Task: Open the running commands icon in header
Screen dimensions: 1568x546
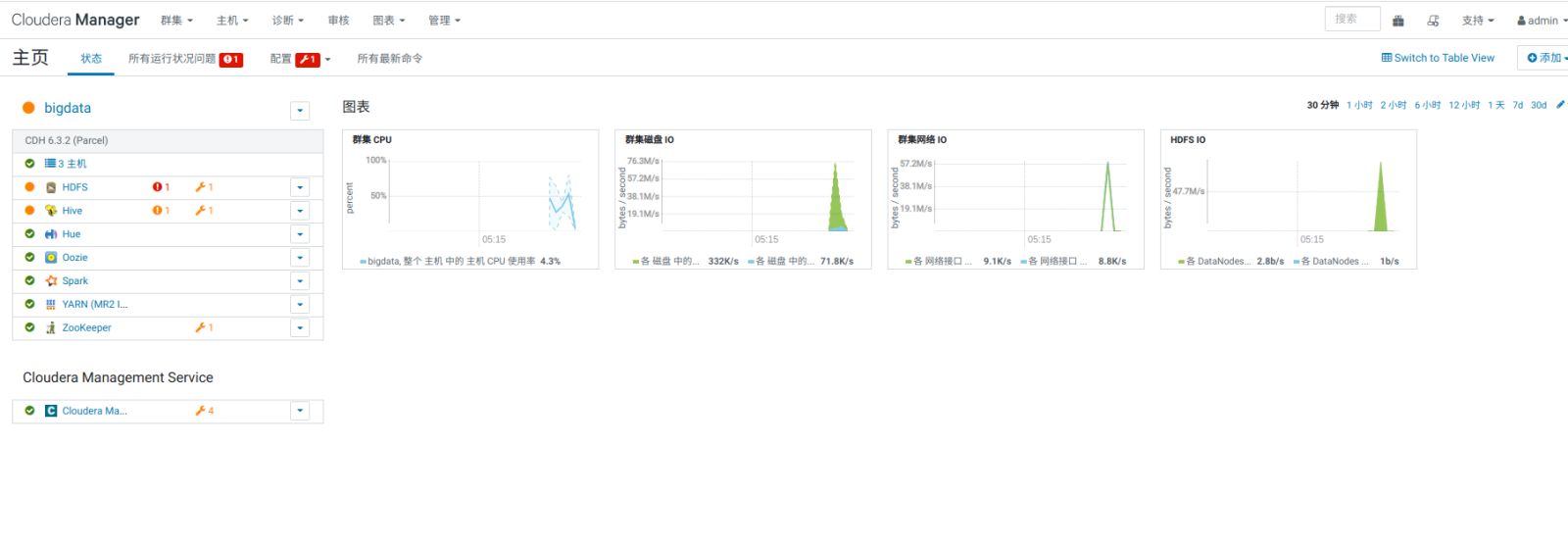Action: coord(1433,21)
